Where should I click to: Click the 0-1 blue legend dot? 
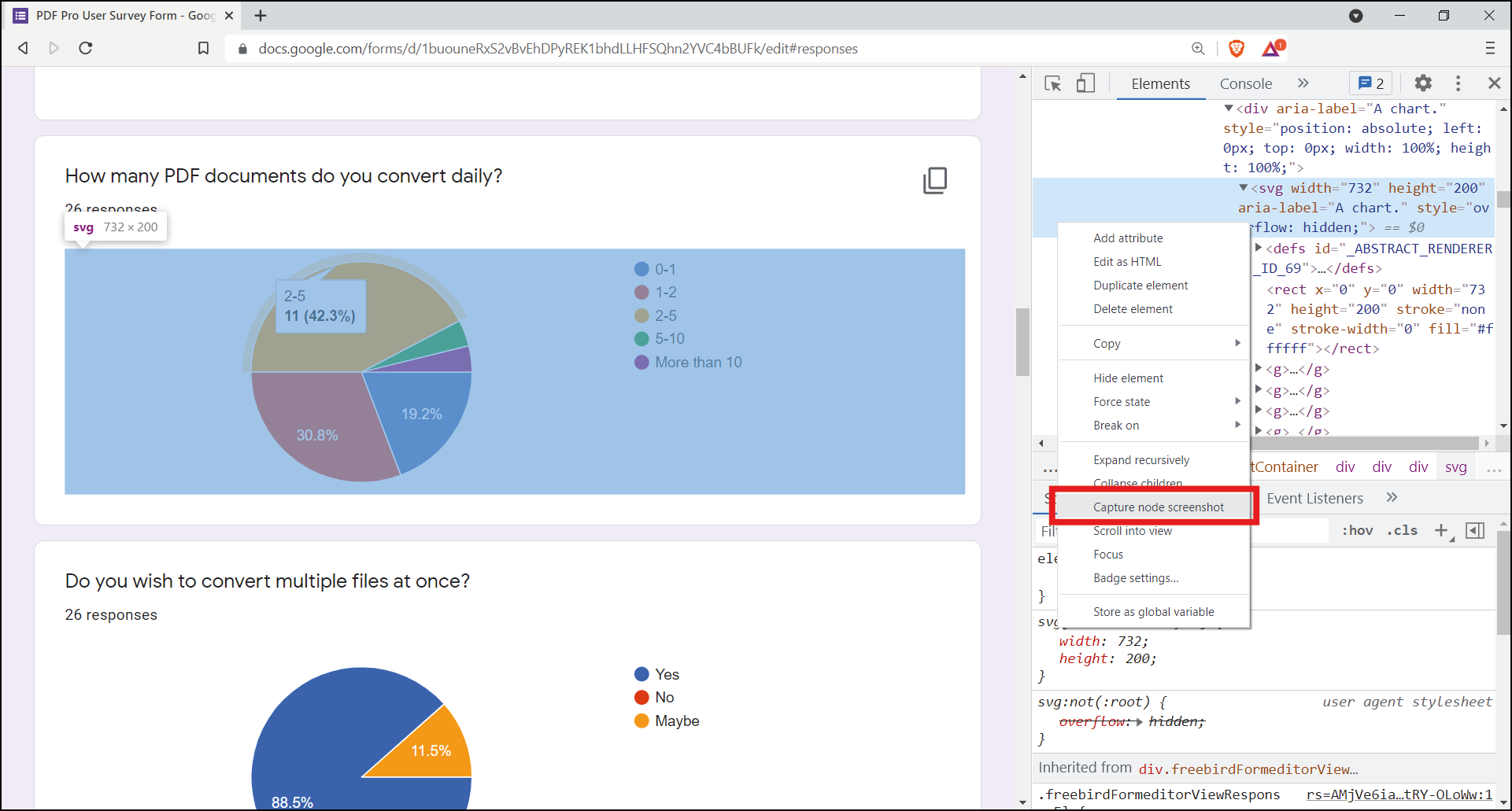click(x=641, y=269)
